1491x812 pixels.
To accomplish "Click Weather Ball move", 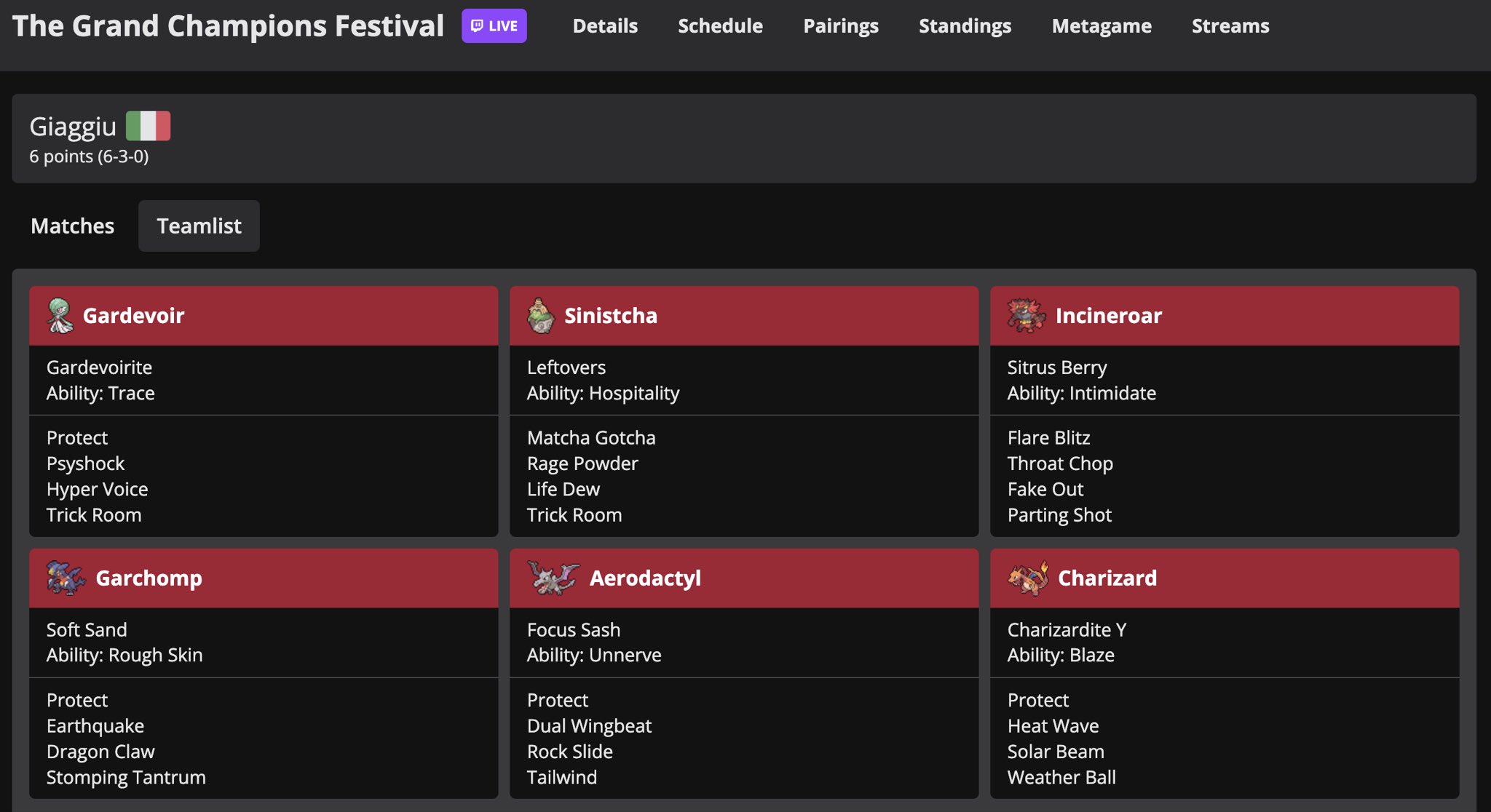I will [x=1061, y=777].
